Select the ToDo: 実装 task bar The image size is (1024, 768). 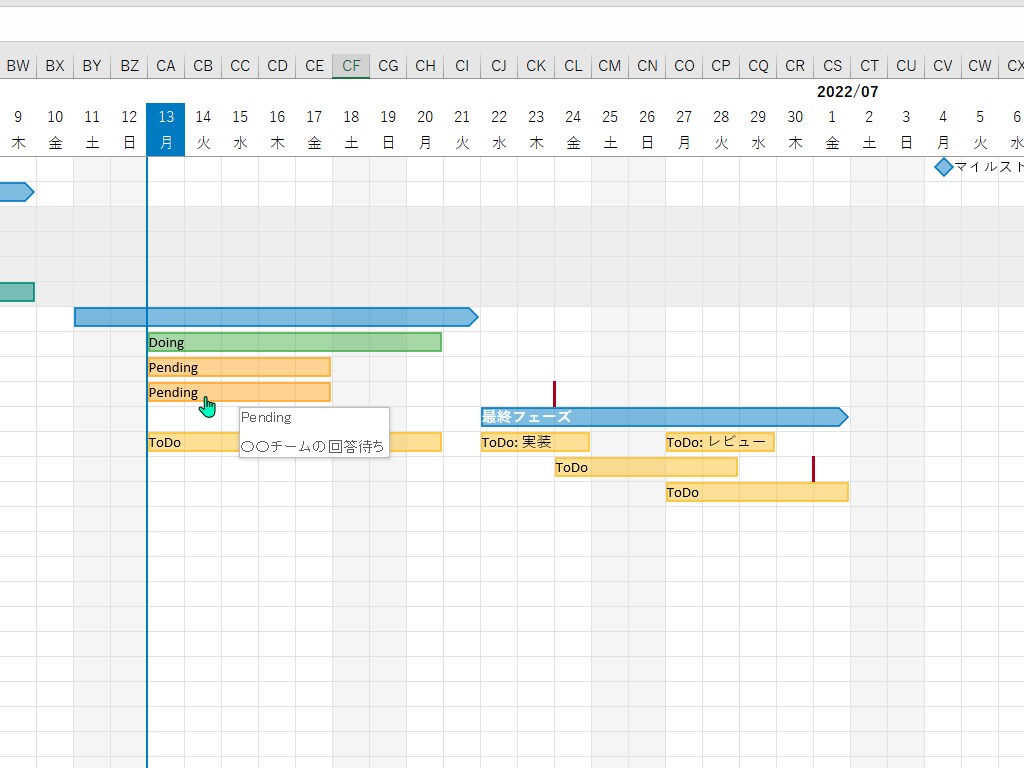pyautogui.click(x=535, y=442)
